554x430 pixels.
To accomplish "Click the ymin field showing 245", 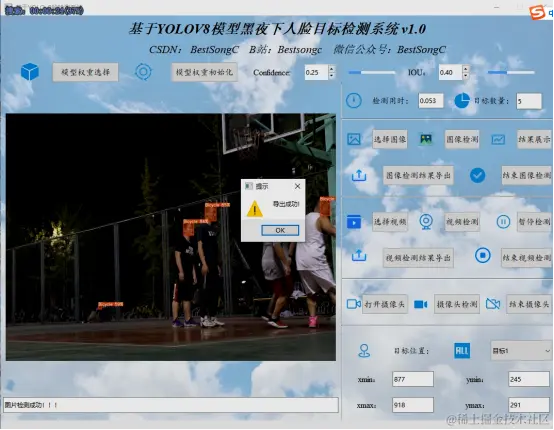I will (529, 379).
